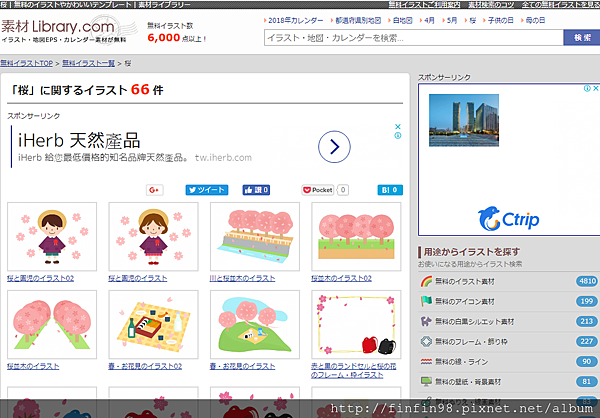Click the iHerb ad info icon
Viewport: 600px width, 418px height.
398,136
